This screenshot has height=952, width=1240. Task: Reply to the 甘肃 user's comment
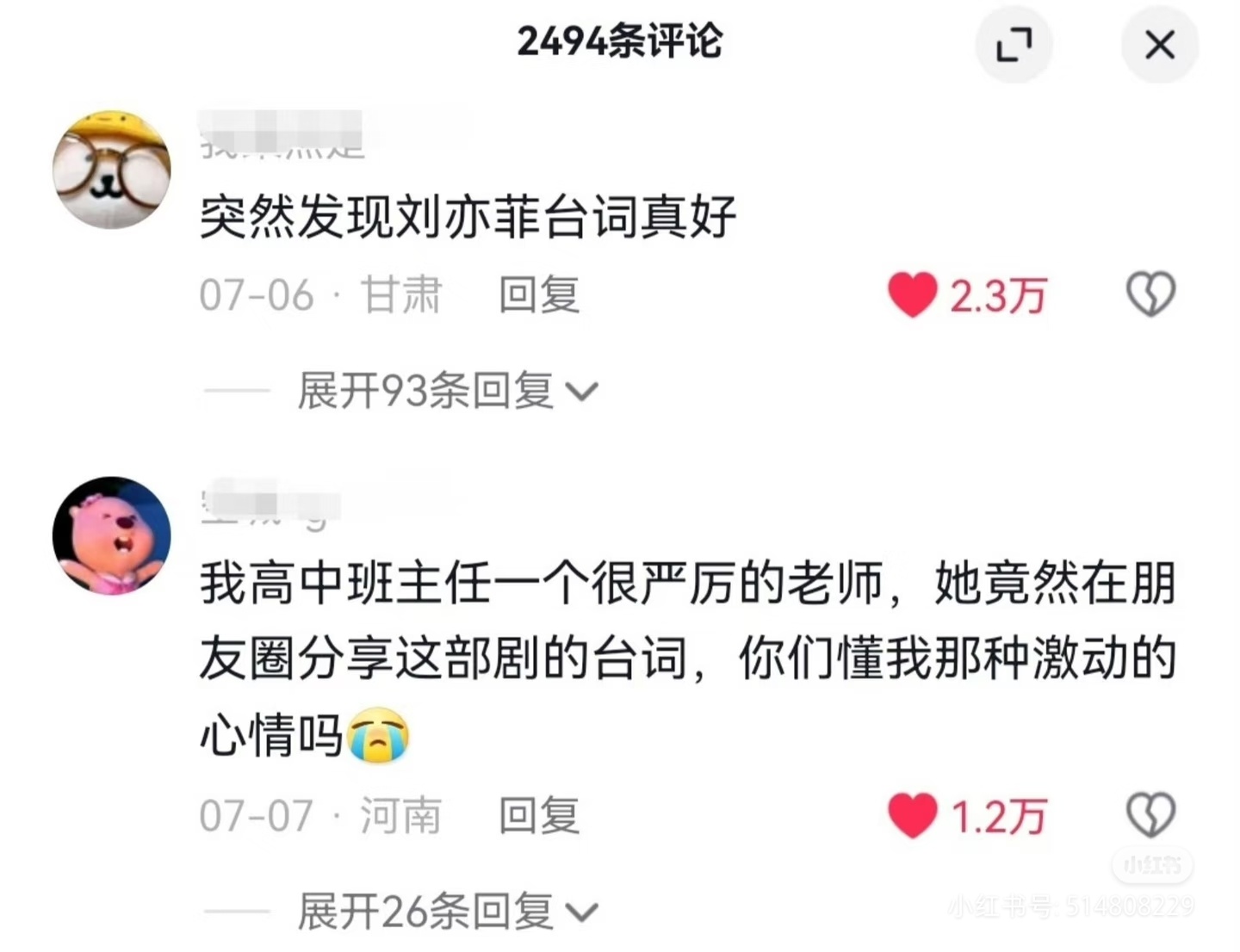[x=539, y=295]
